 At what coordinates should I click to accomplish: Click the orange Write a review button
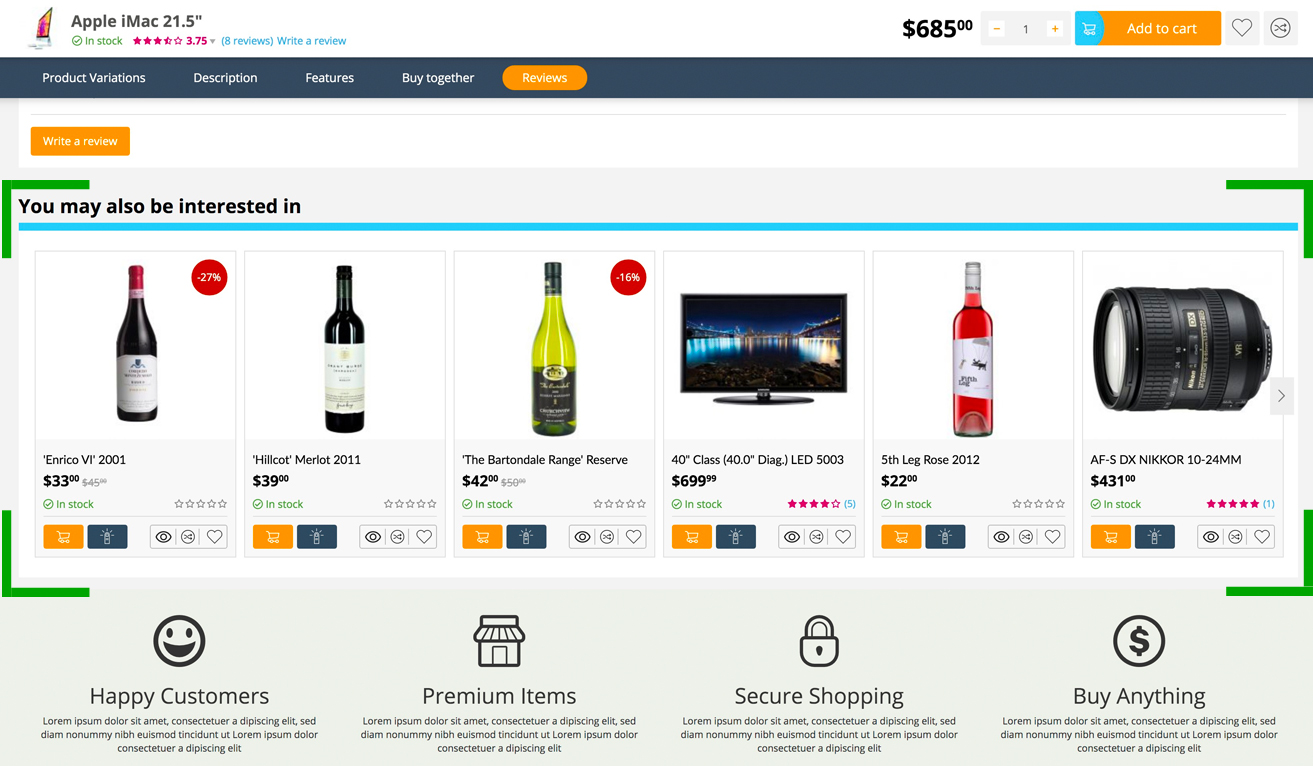point(80,141)
